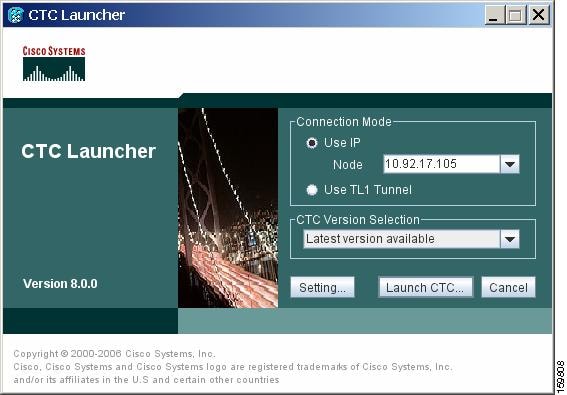Cancel the CTC Launcher dialog
This screenshot has width=567, height=395.
(x=508, y=288)
